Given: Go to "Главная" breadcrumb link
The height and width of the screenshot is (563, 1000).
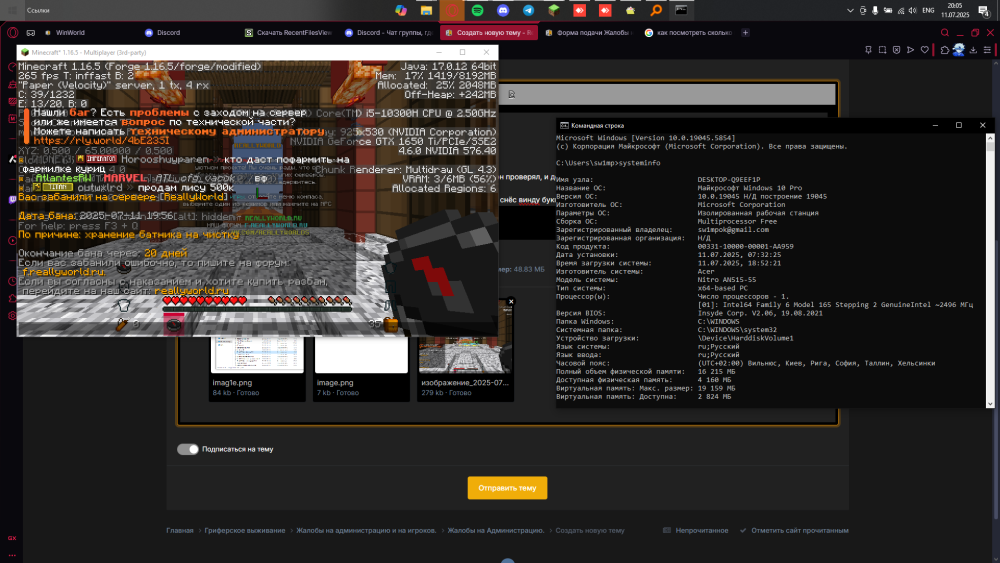Looking at the screenshot, I should [180, 530].
